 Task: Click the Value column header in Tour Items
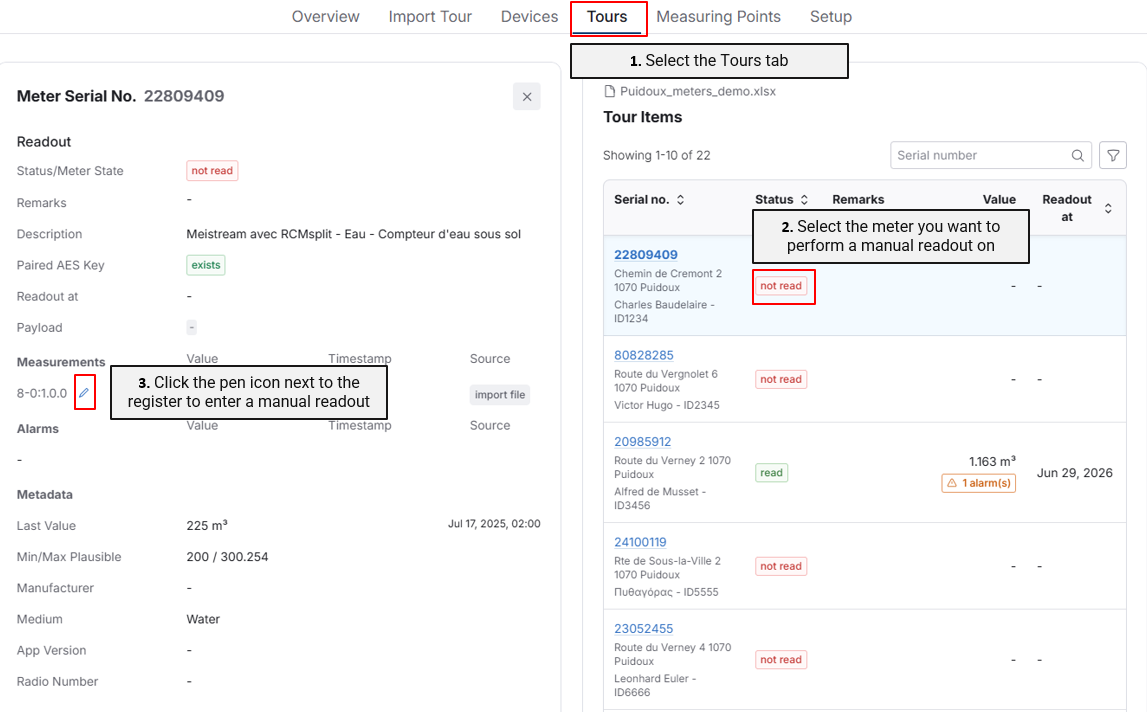click(999, 199)
